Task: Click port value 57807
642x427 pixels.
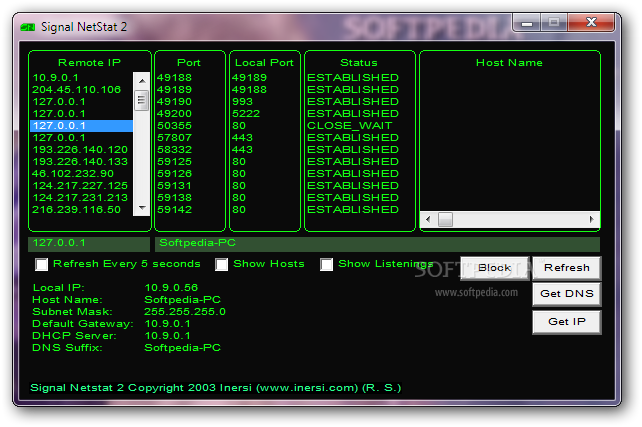Action: pyautogui.click(x=174, y=138)
